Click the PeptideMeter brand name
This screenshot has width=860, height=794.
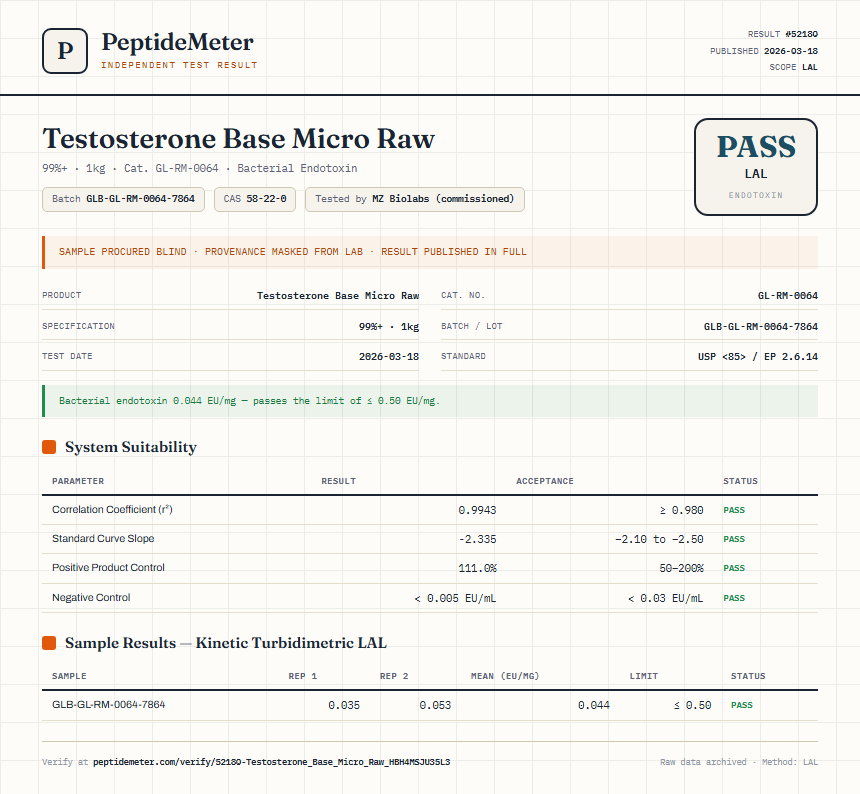pos(178,42)
